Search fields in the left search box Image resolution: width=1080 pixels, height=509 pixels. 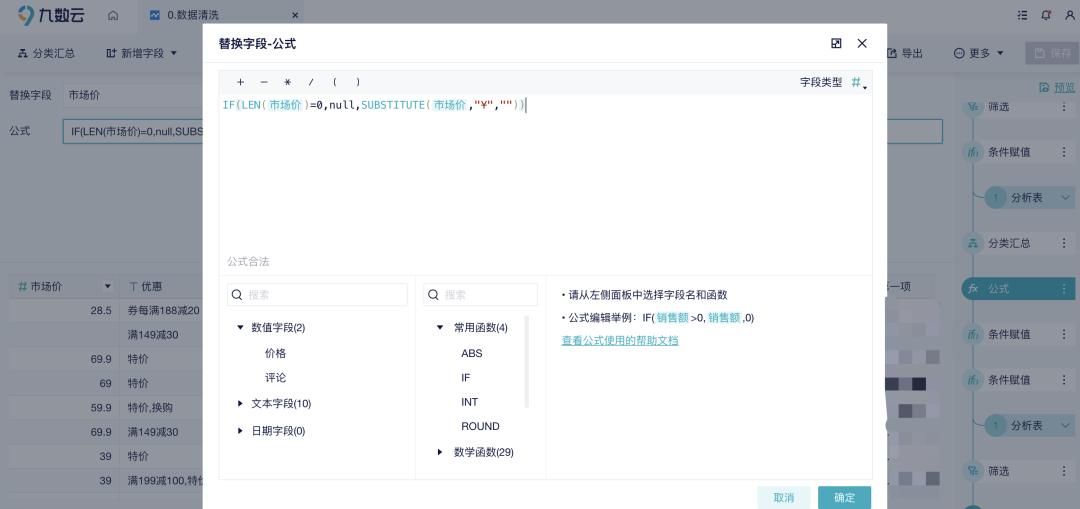[x=317, y=295]
